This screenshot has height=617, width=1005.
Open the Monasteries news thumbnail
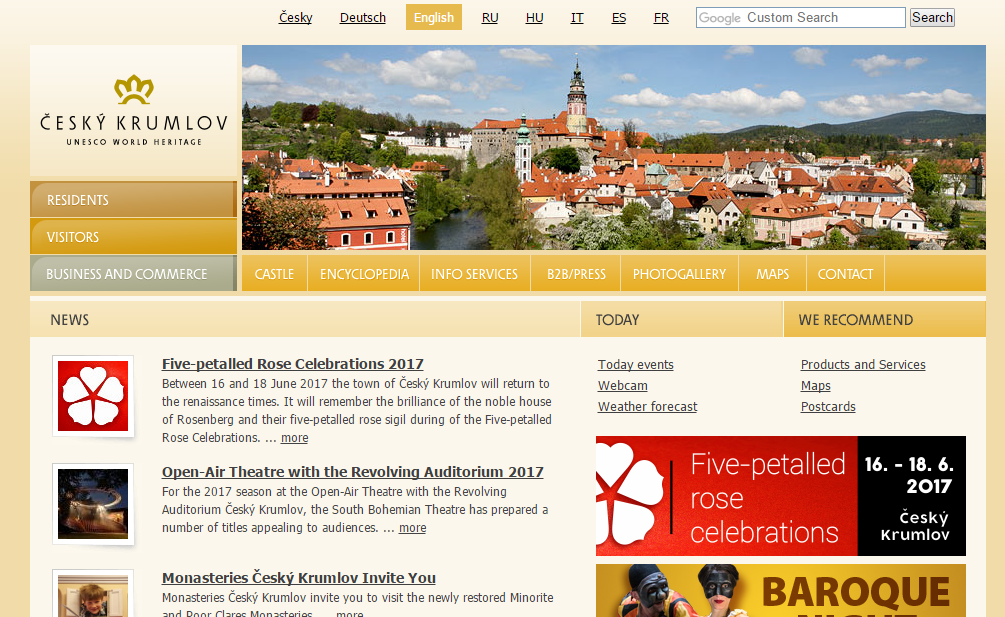click(93, 593)
